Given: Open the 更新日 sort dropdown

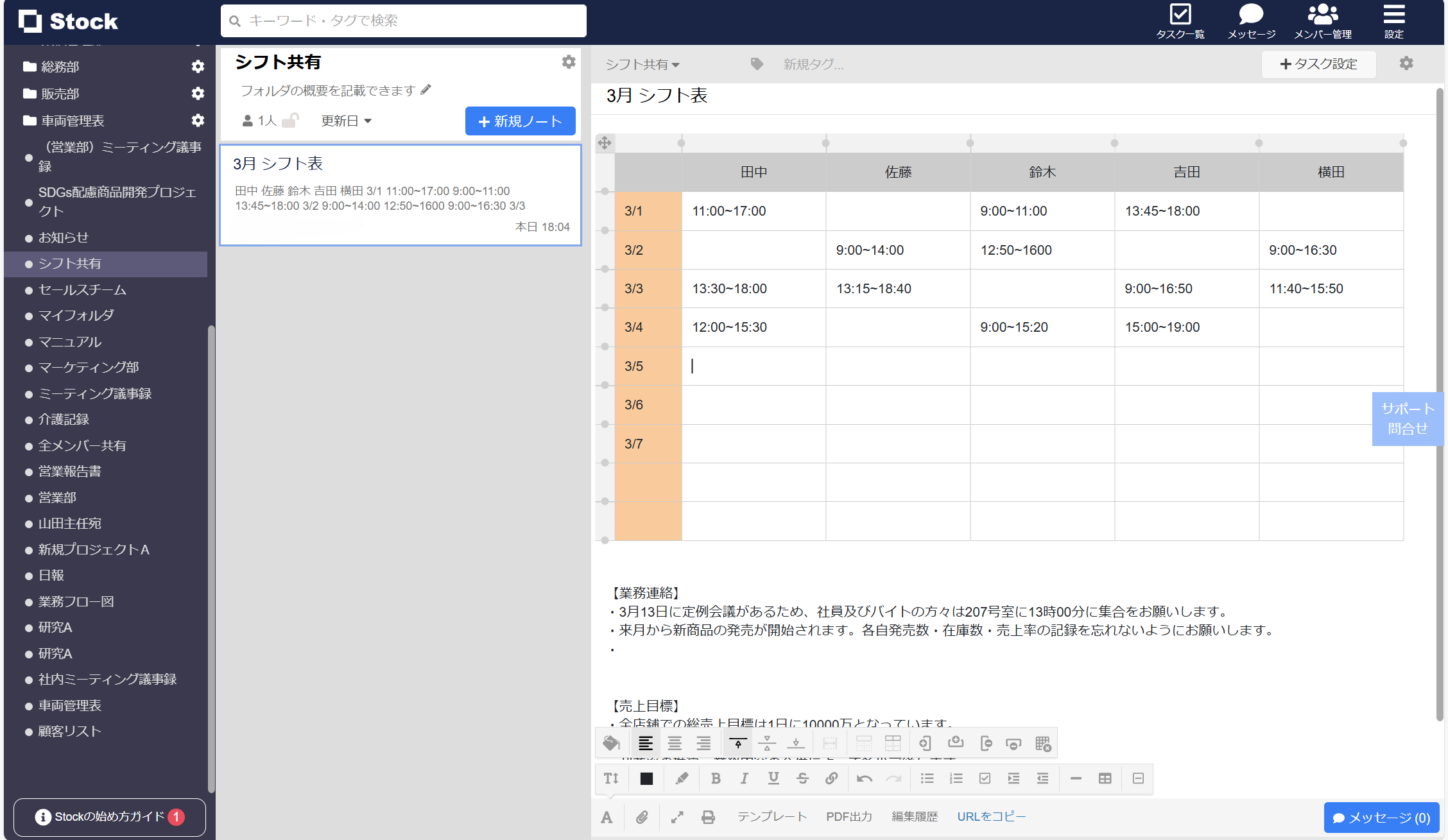Looking at the screenshot, I should pos(347,121).
